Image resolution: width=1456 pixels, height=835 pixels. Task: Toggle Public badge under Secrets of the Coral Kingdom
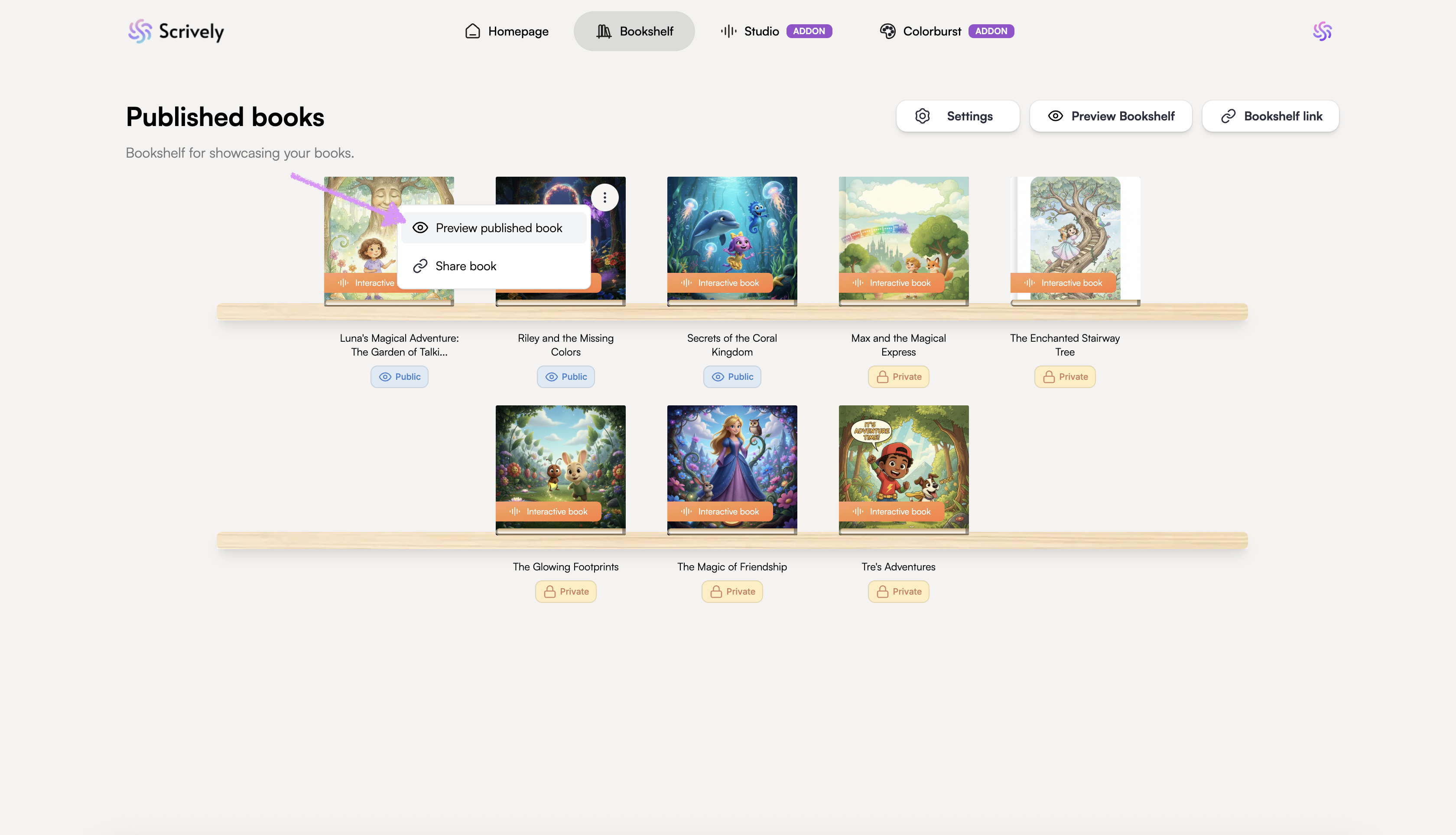(x=732, y=377)
